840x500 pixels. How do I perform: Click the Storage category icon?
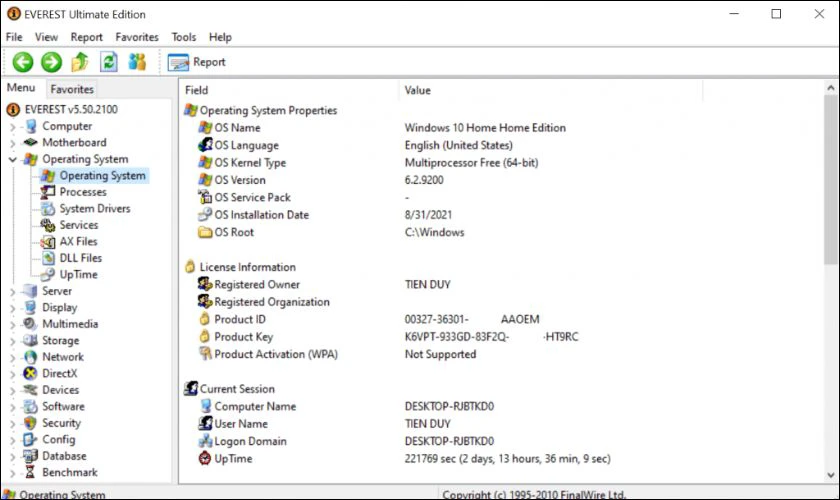[29, 340]
